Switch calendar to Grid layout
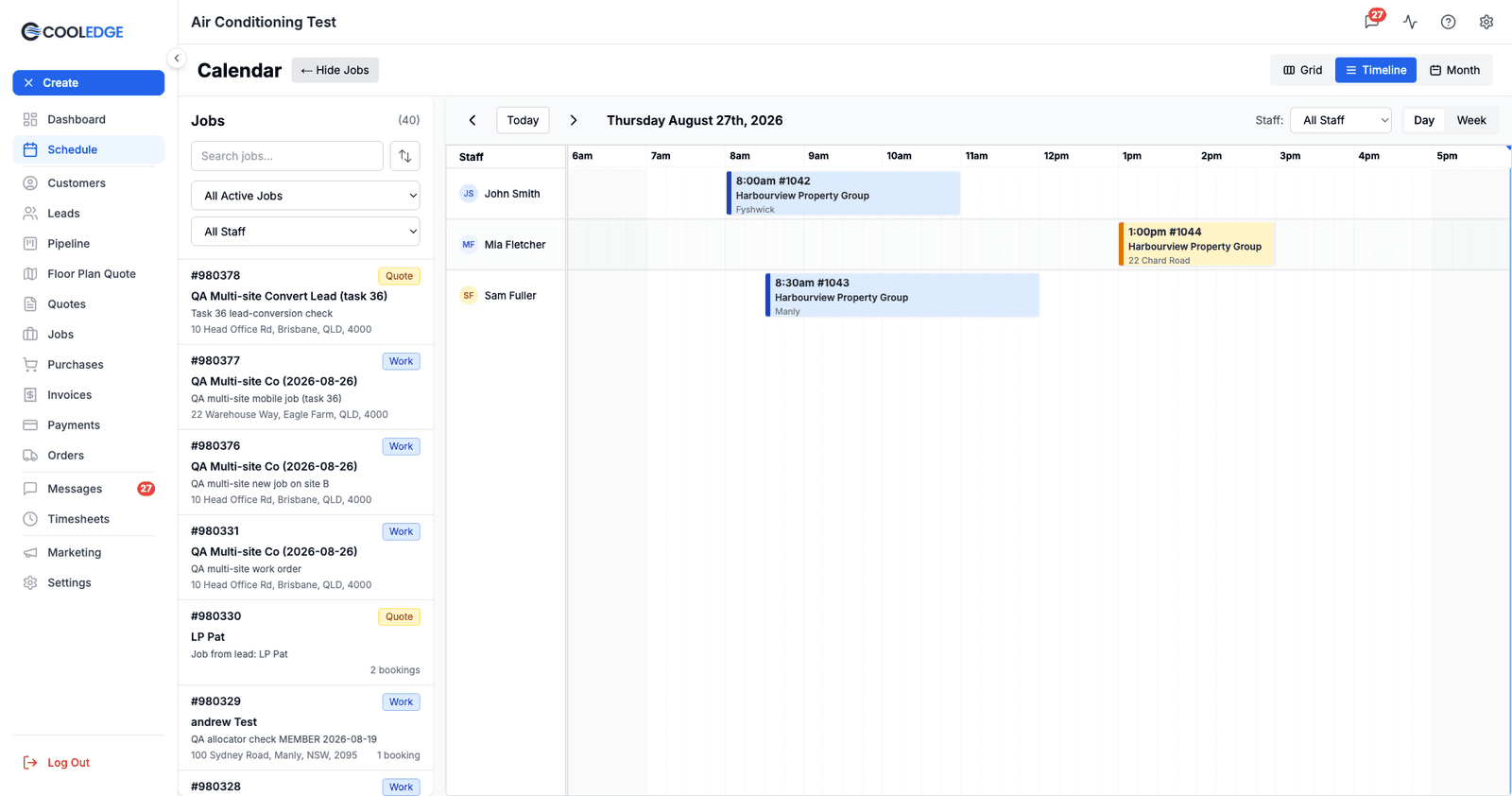This screenshot has height=796, width=1512. tap(1303, 70)
